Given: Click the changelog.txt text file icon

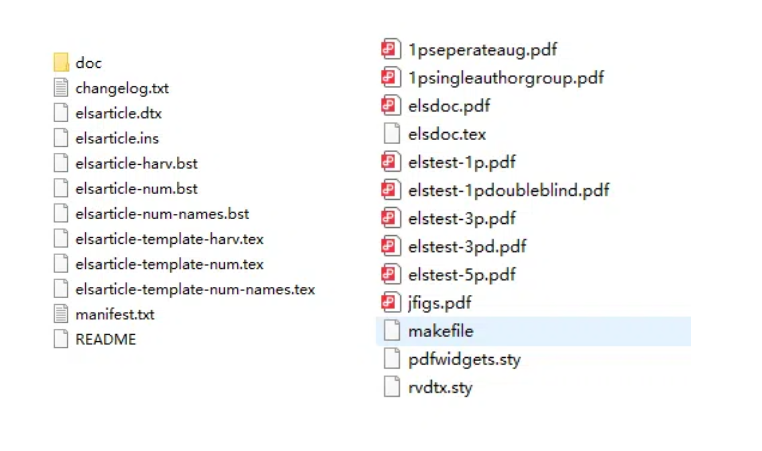Looking at the screenshot, I should pos(61,88).
